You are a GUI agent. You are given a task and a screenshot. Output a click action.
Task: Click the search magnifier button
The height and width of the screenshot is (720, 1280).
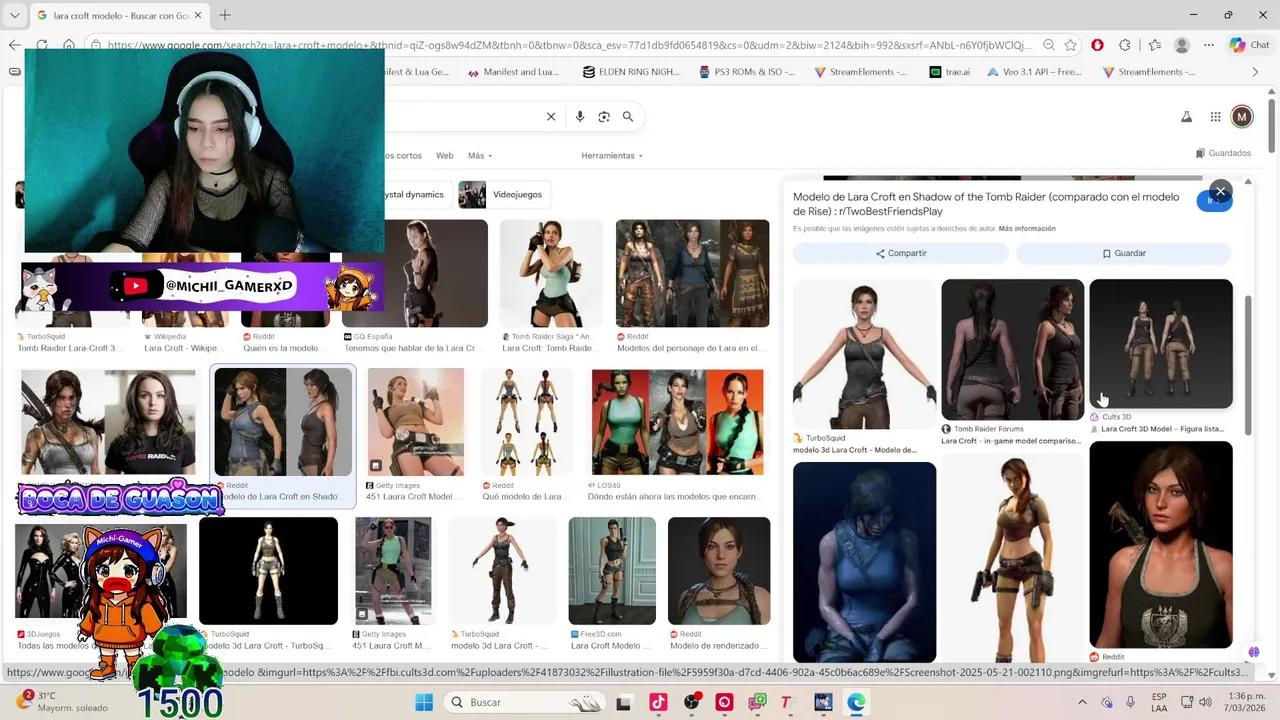628,117
